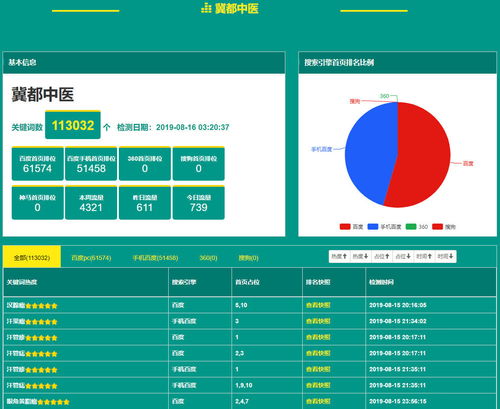Screen dimensions: 500x409
Task: Click the 360首页排位 0 tile
Action: (x=145, y=164)
